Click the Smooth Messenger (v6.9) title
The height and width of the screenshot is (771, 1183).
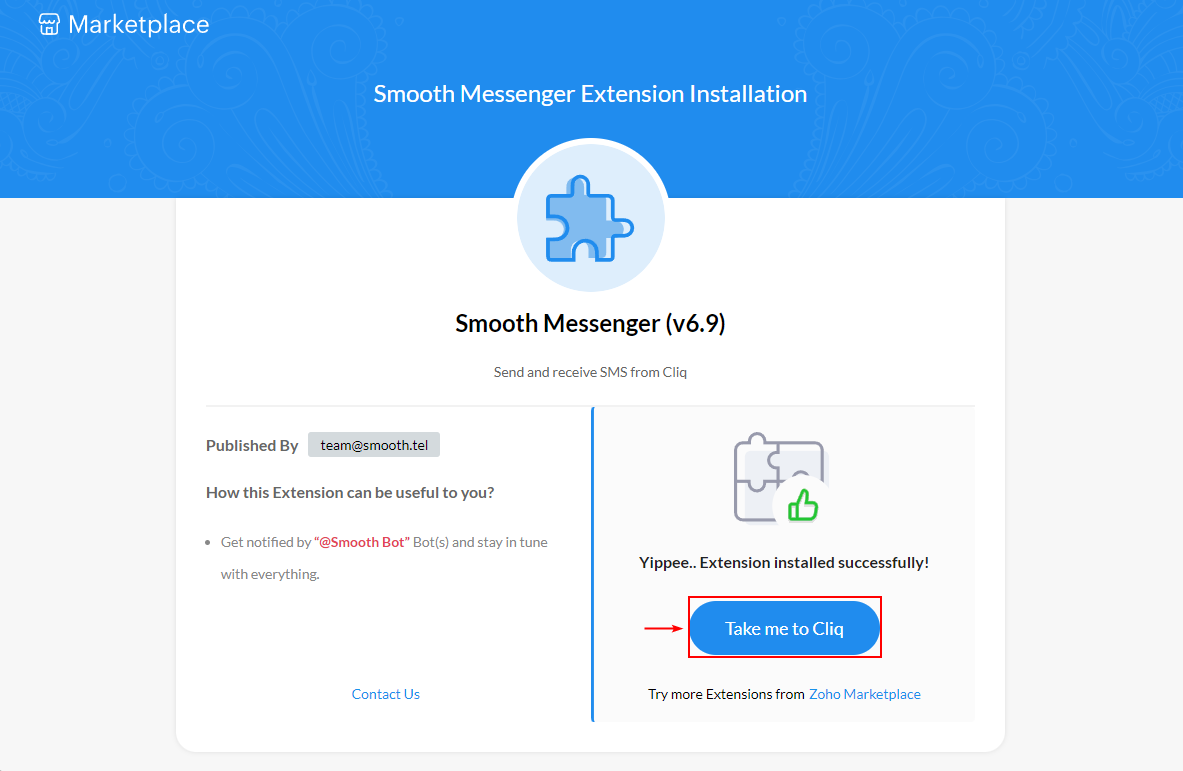pos(590,324)
